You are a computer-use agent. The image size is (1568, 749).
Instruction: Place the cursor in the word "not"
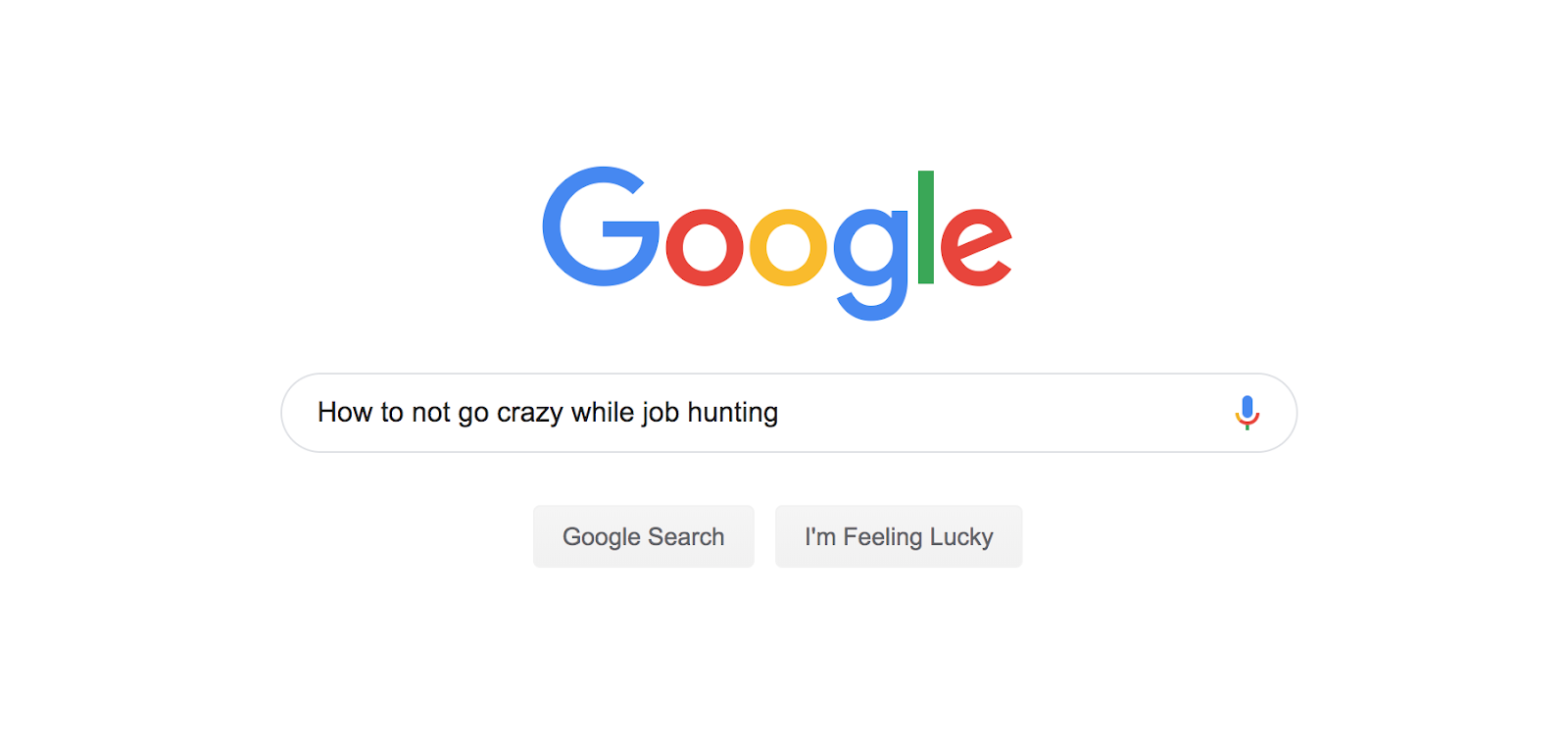(x=431, y=413)
